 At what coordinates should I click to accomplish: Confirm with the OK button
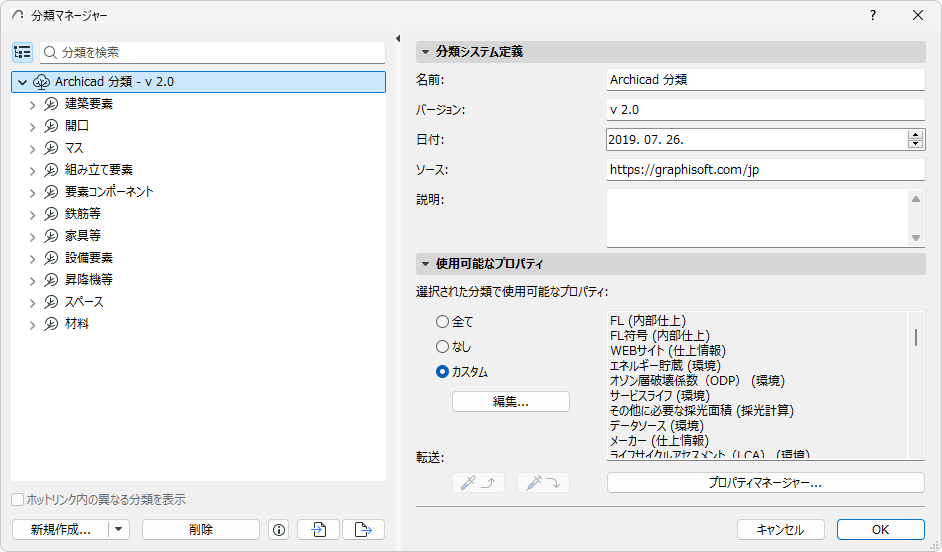coord(881,530)
